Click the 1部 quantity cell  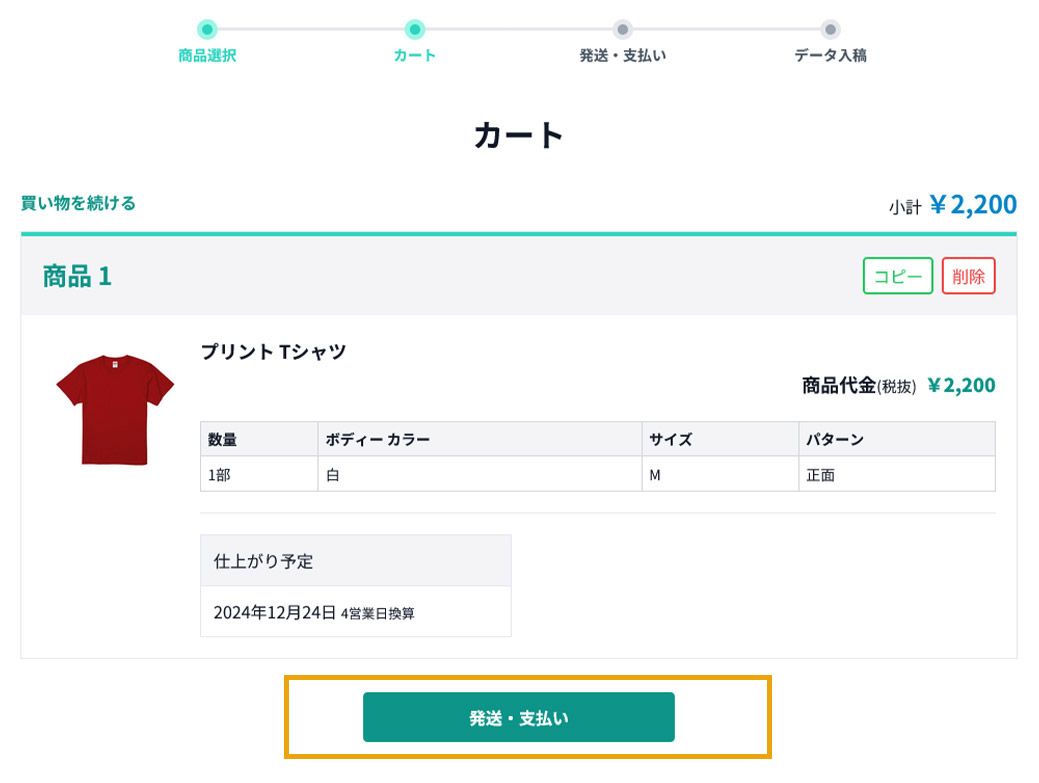coord(259,474)
